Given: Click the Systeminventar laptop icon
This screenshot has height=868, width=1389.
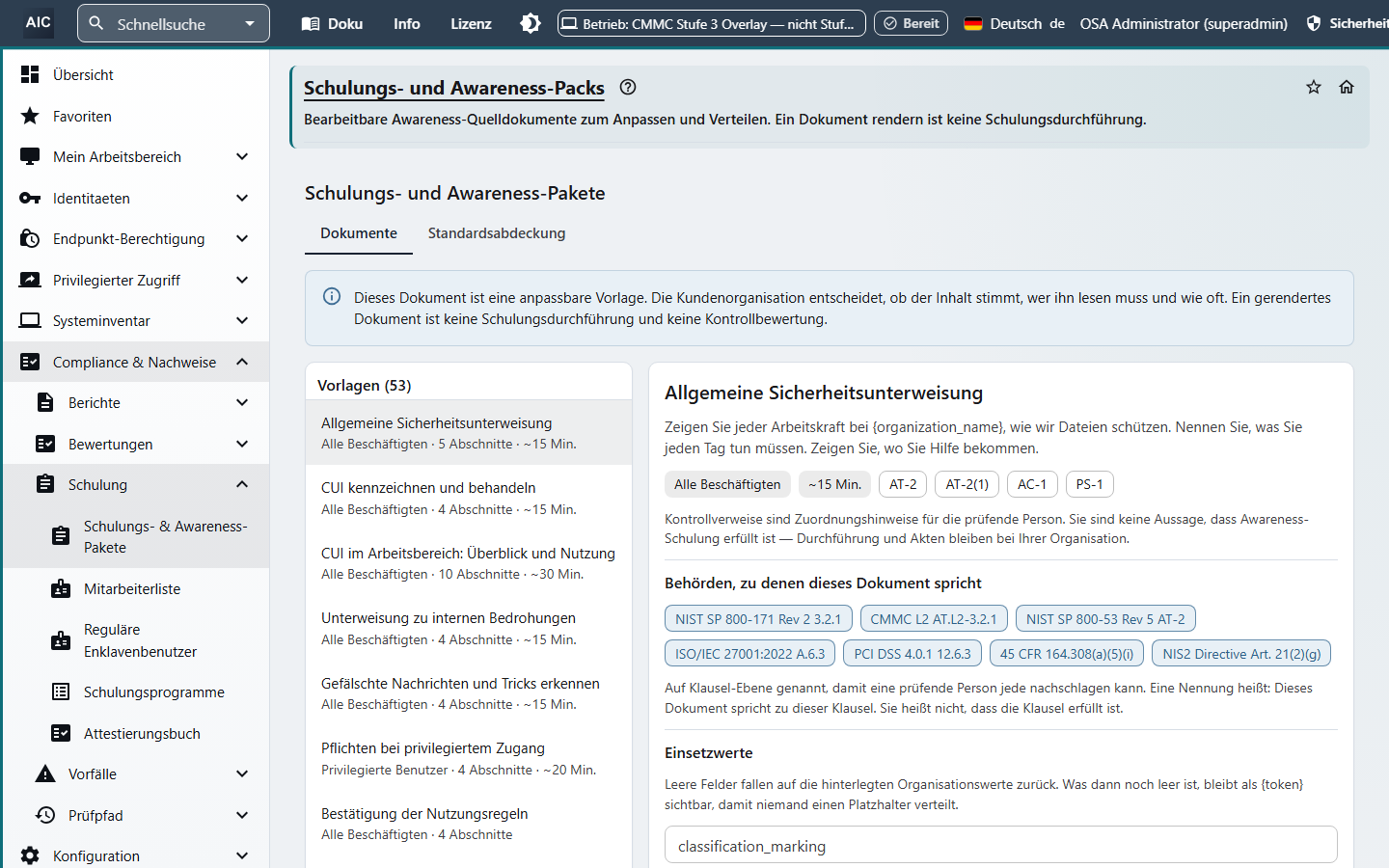Looking at the screenshot, I should pos(30,321).
